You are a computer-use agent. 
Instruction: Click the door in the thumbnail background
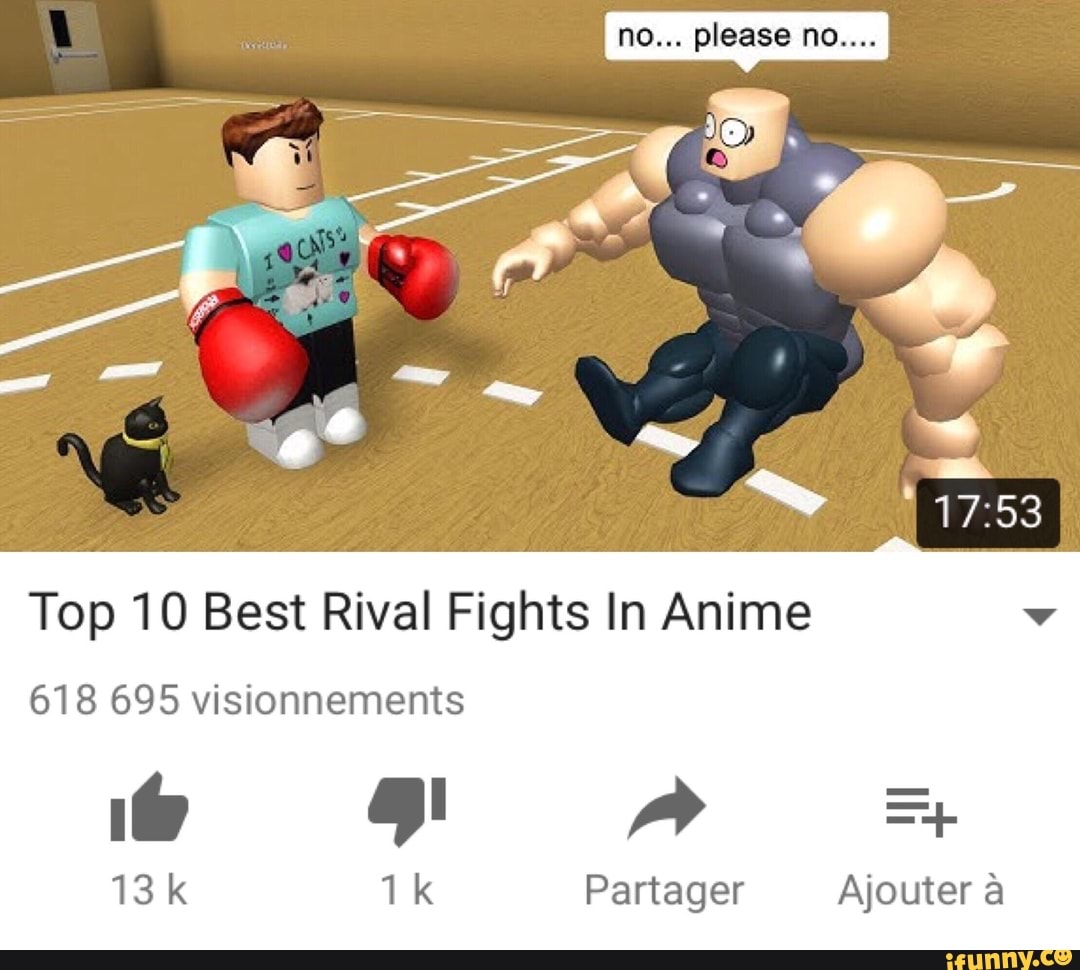click(x=72, y=45)
